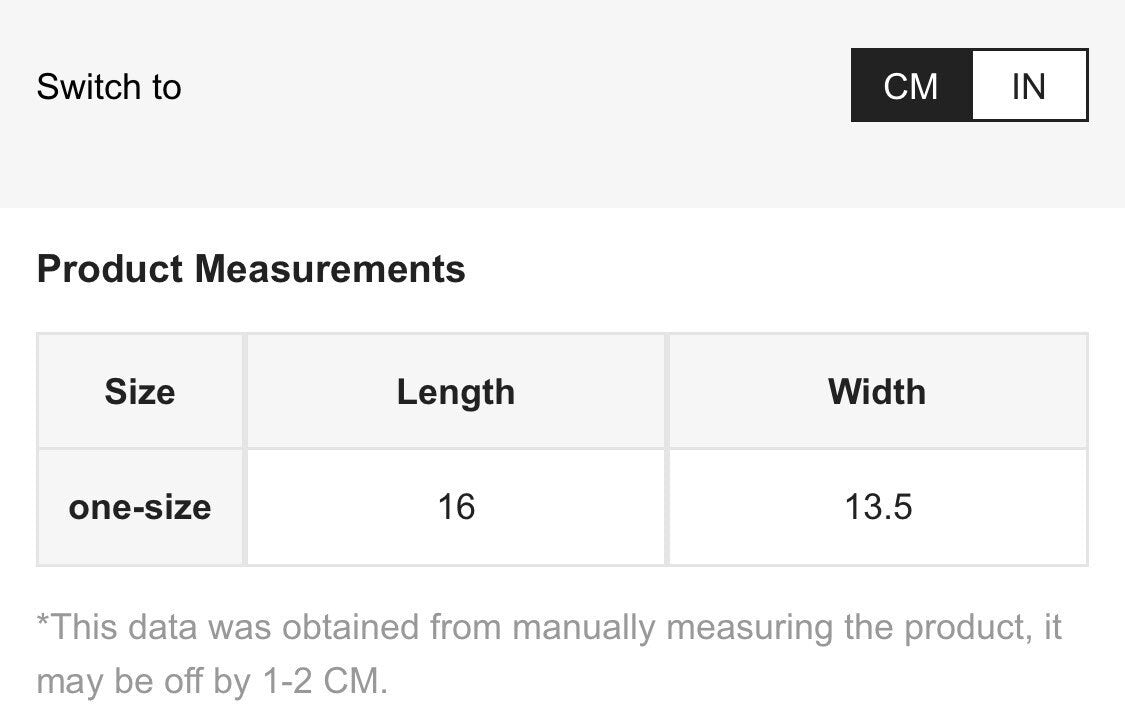Select the CM unit option
1125x712 pixels.
pyautogui.click(x=911, y=85)
